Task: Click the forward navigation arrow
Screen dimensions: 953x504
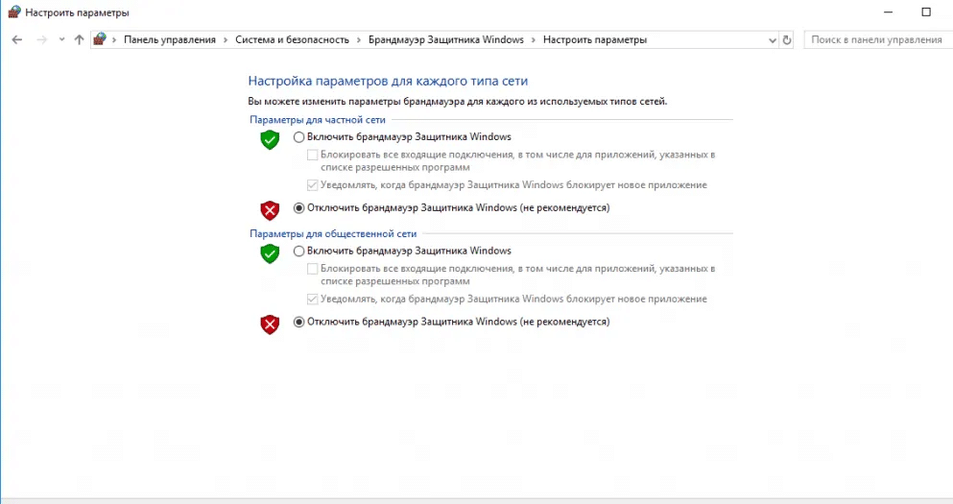Action: 41,40
